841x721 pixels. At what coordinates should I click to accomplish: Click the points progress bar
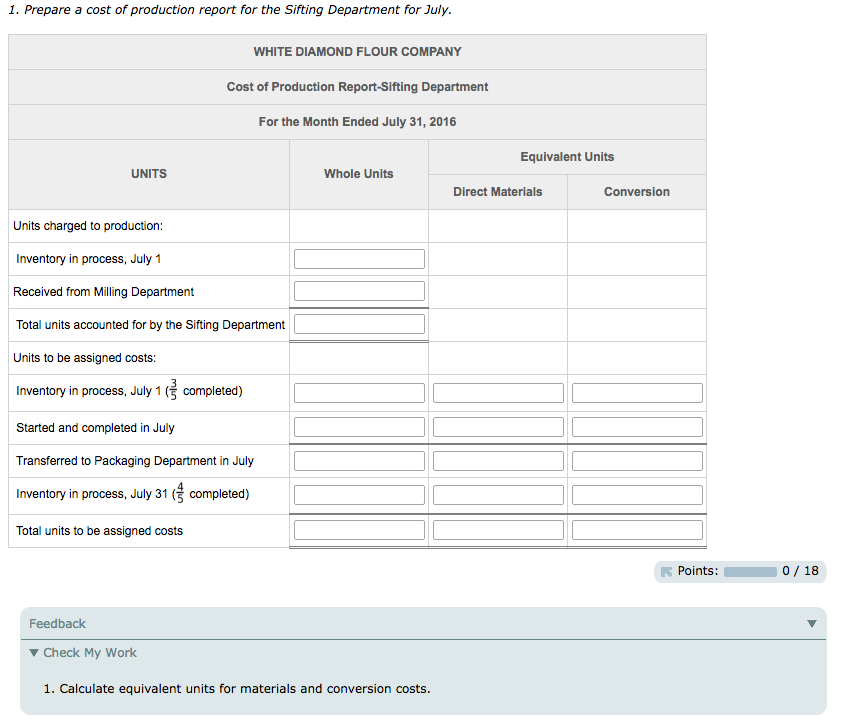pyautogui.click(x=750, y=572)
